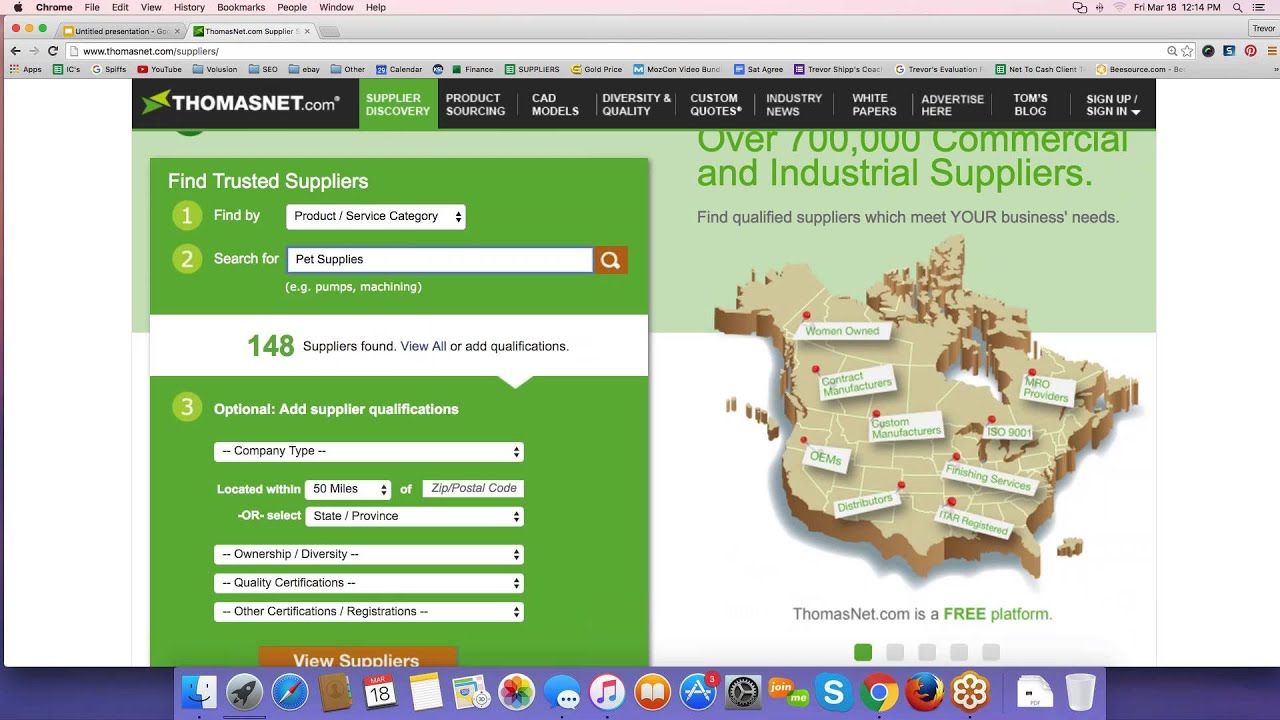Viewport: 1280px width, 720px height.
Task: Expand the Sign Up / Sign In menu
Action: 1113,105
